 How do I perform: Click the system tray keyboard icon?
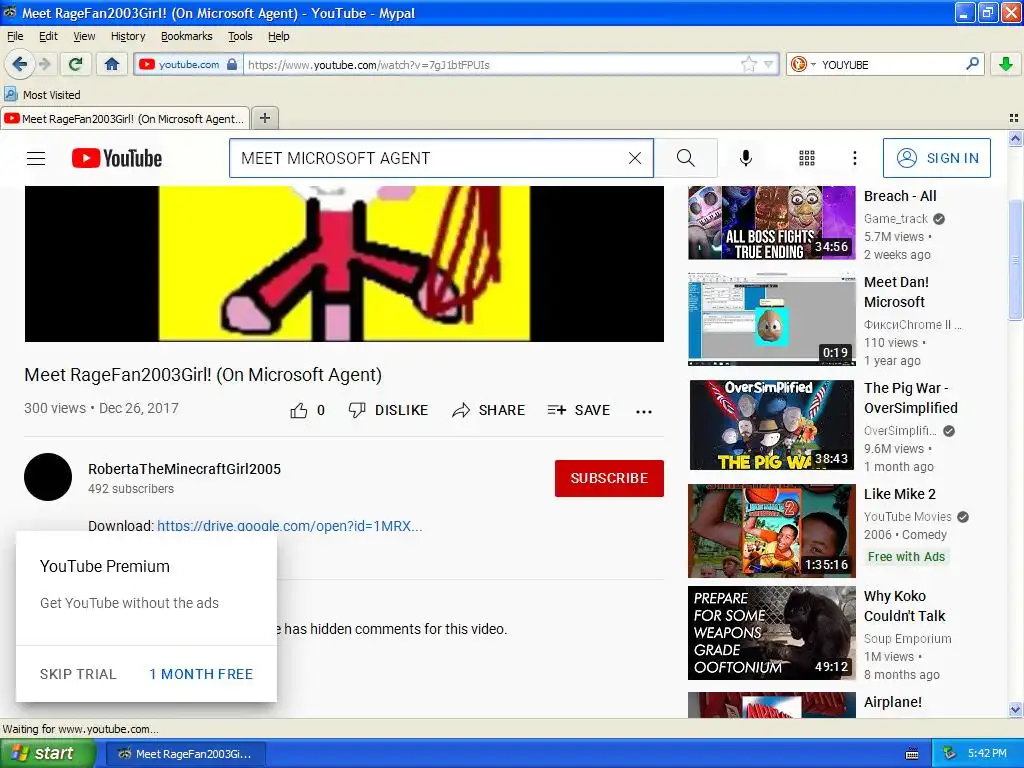pos(912,754)
